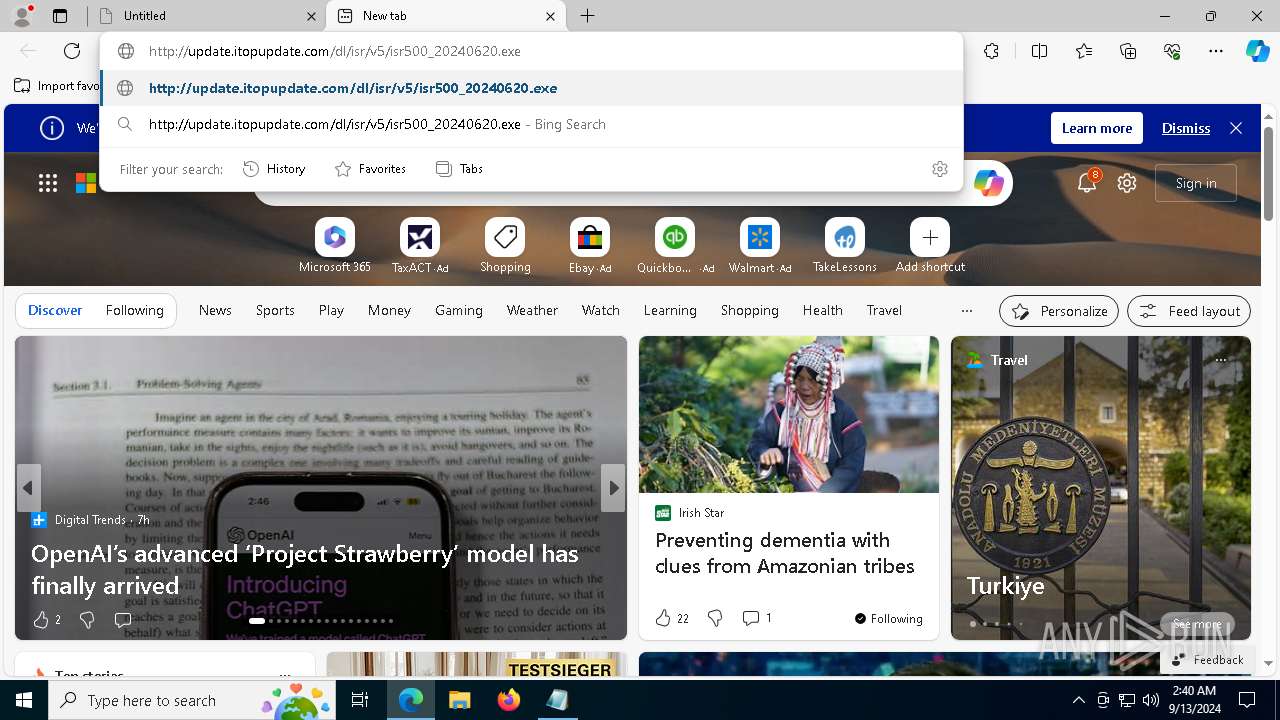This screenshot has height=720, width=1280.
Task: Open Personalize feed options
Action: [1059, 311]
